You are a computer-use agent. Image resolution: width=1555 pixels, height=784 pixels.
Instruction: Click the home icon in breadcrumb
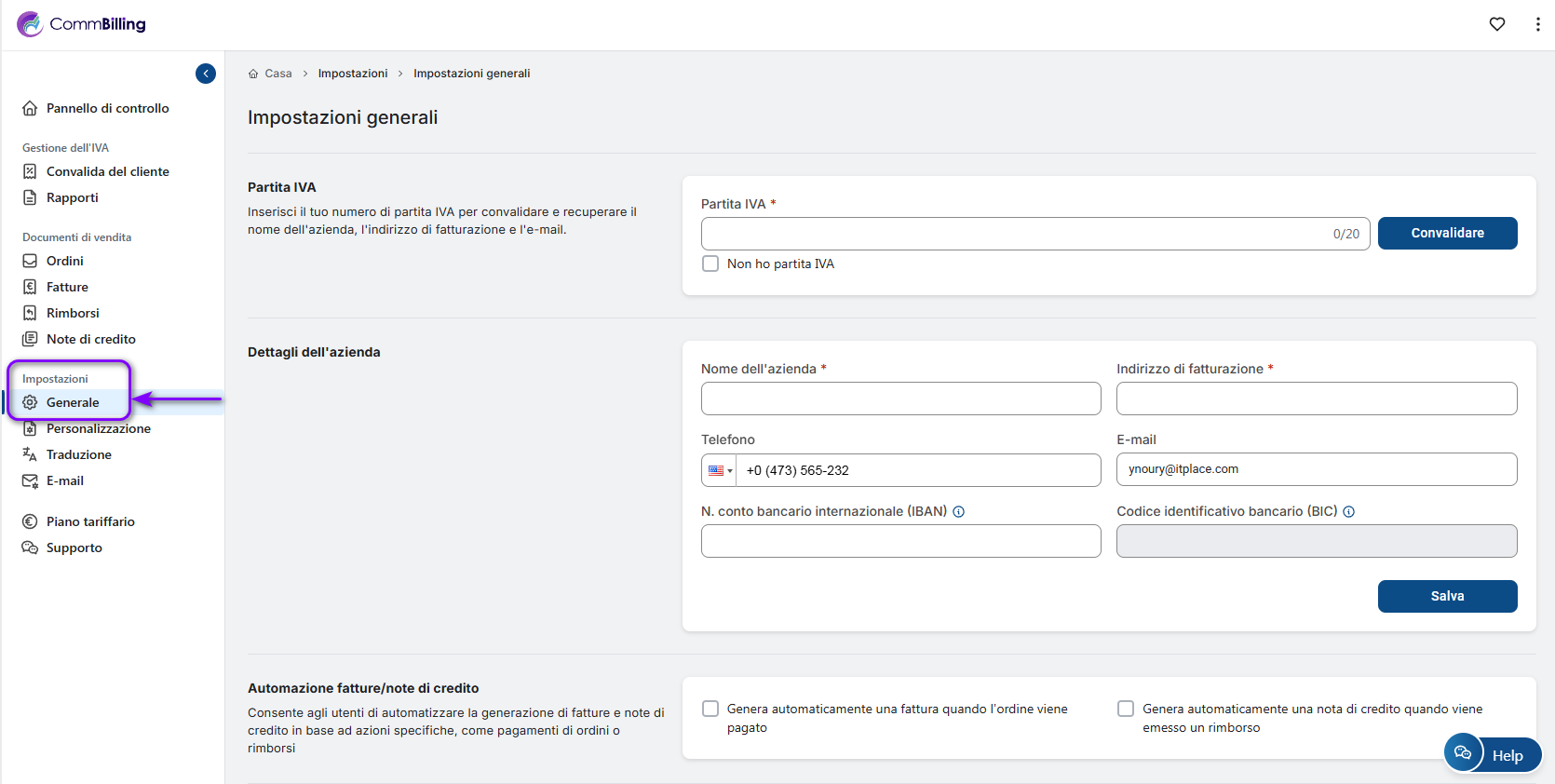tap(253, 74)
